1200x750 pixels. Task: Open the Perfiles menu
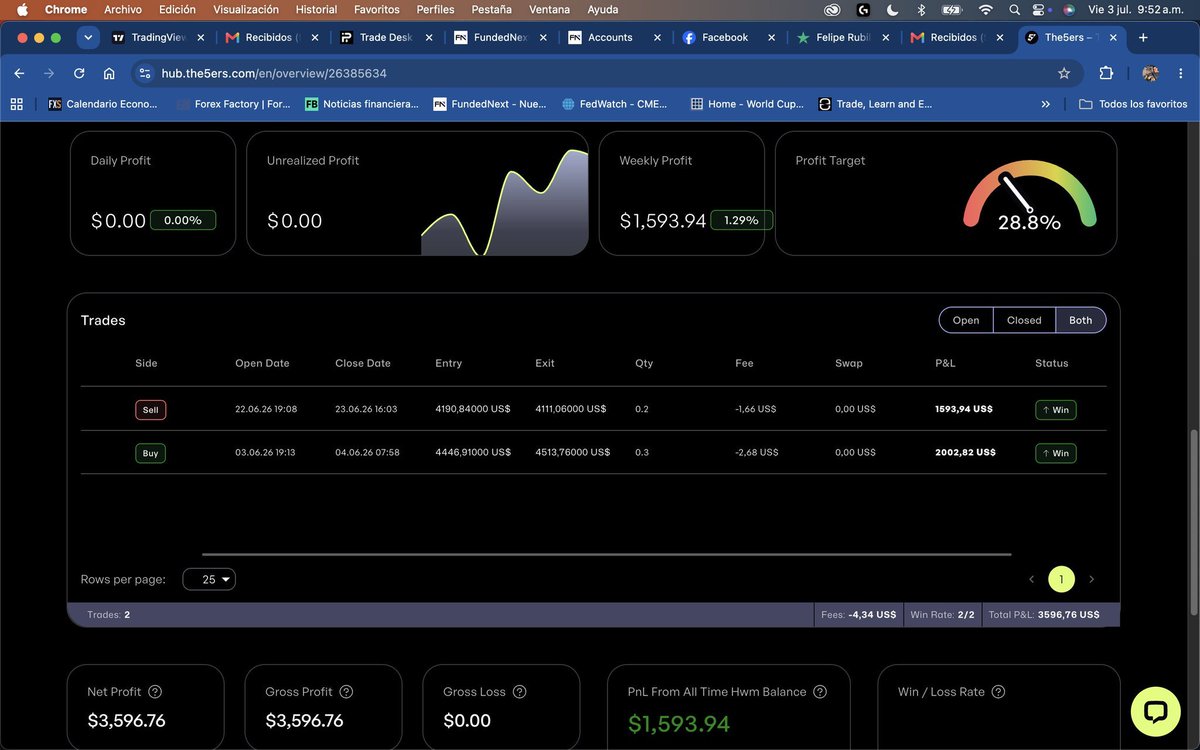click(435, 9)
